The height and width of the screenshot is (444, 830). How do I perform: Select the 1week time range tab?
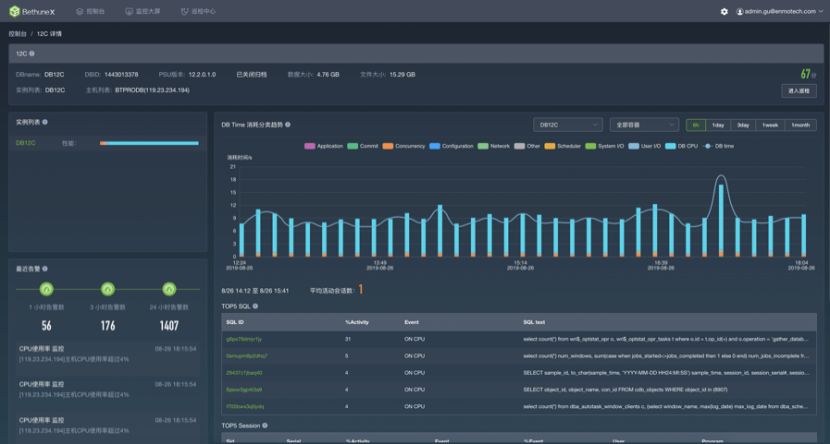pyautogui.click(x=770, y=125)
